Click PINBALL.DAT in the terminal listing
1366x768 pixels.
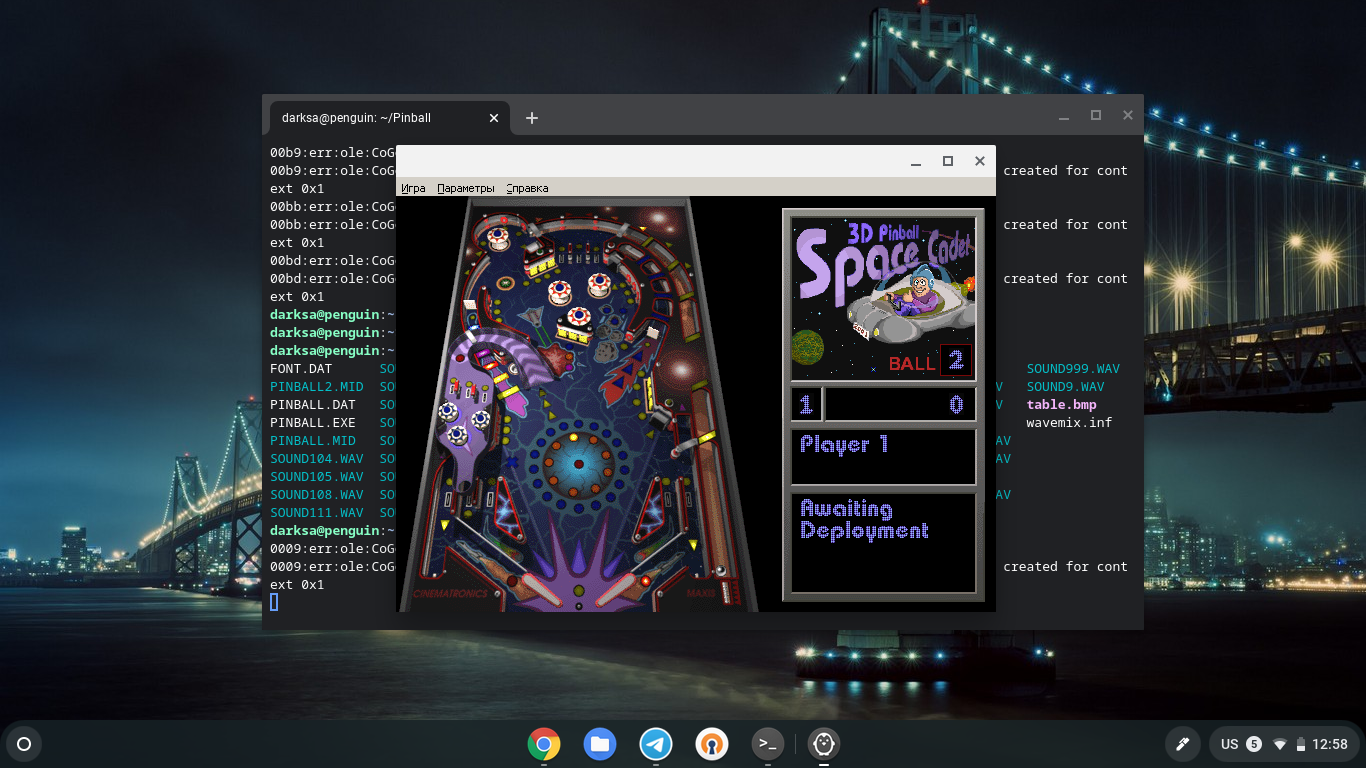313,404
